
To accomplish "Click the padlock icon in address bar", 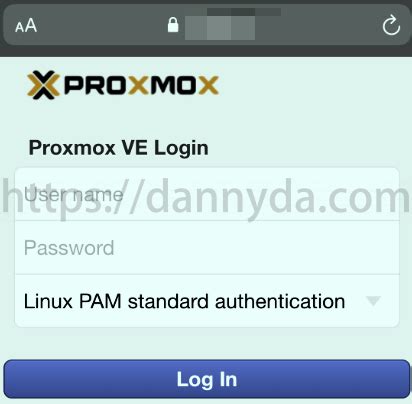I will pyautogui.click(x=173, y=25).
